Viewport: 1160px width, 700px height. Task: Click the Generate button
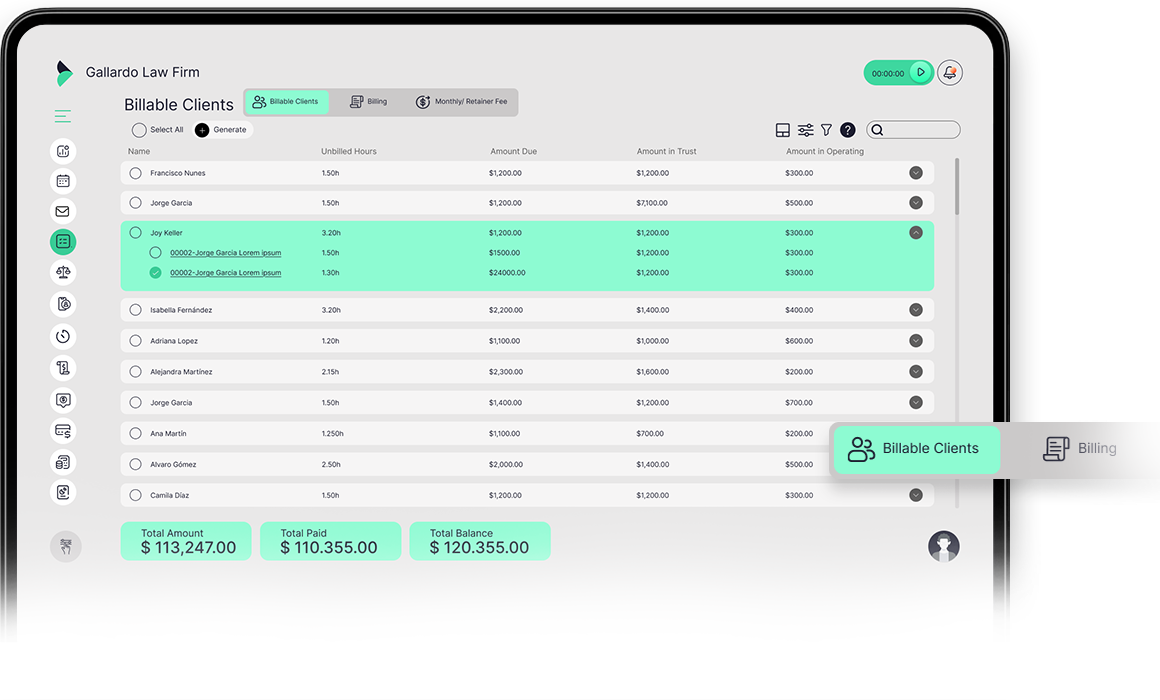click(x=222, y=130)
